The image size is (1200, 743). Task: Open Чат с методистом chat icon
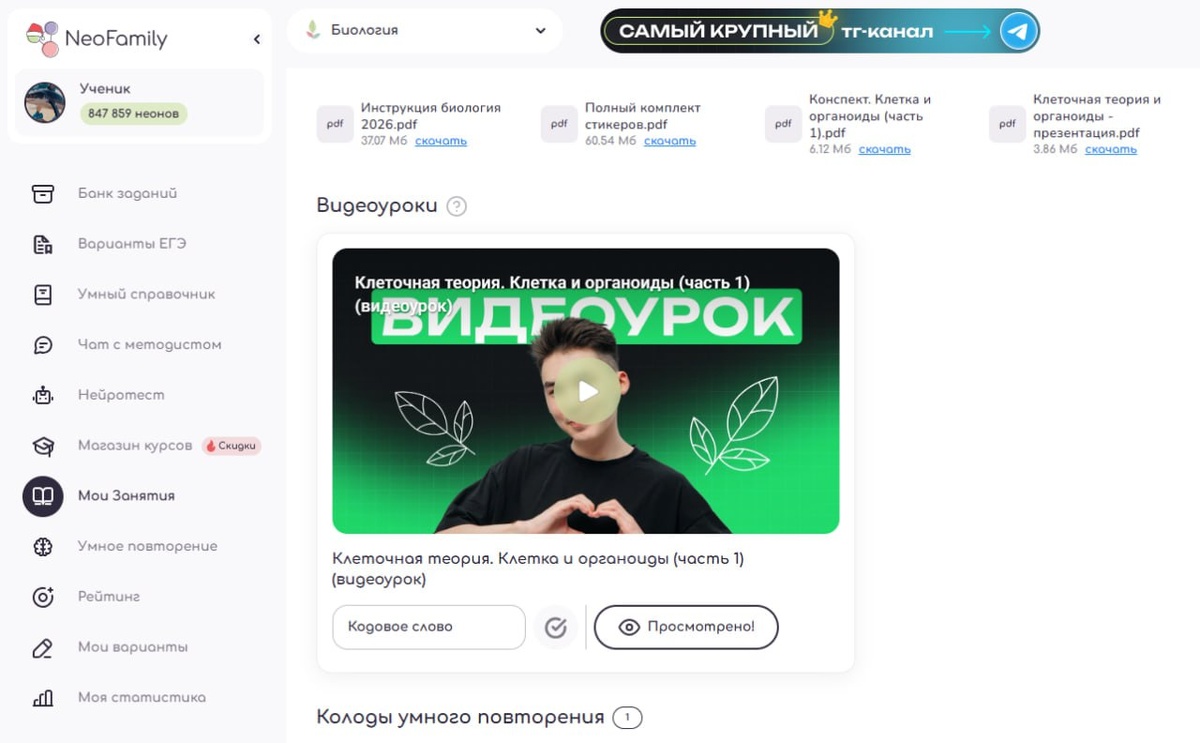43,345
